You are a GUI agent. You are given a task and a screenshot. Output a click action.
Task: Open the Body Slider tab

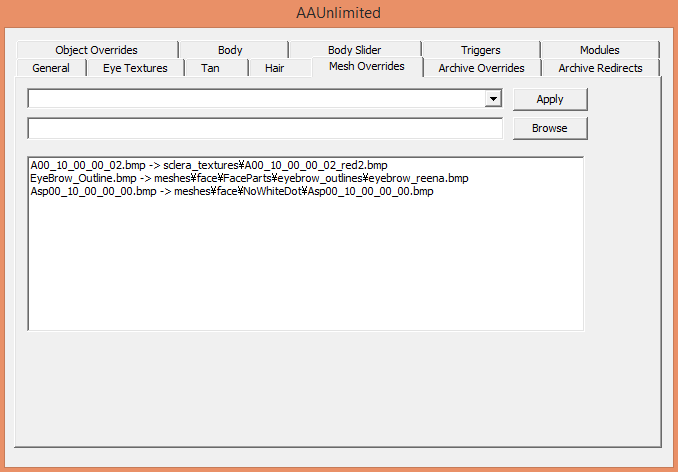tap(355, 50)
